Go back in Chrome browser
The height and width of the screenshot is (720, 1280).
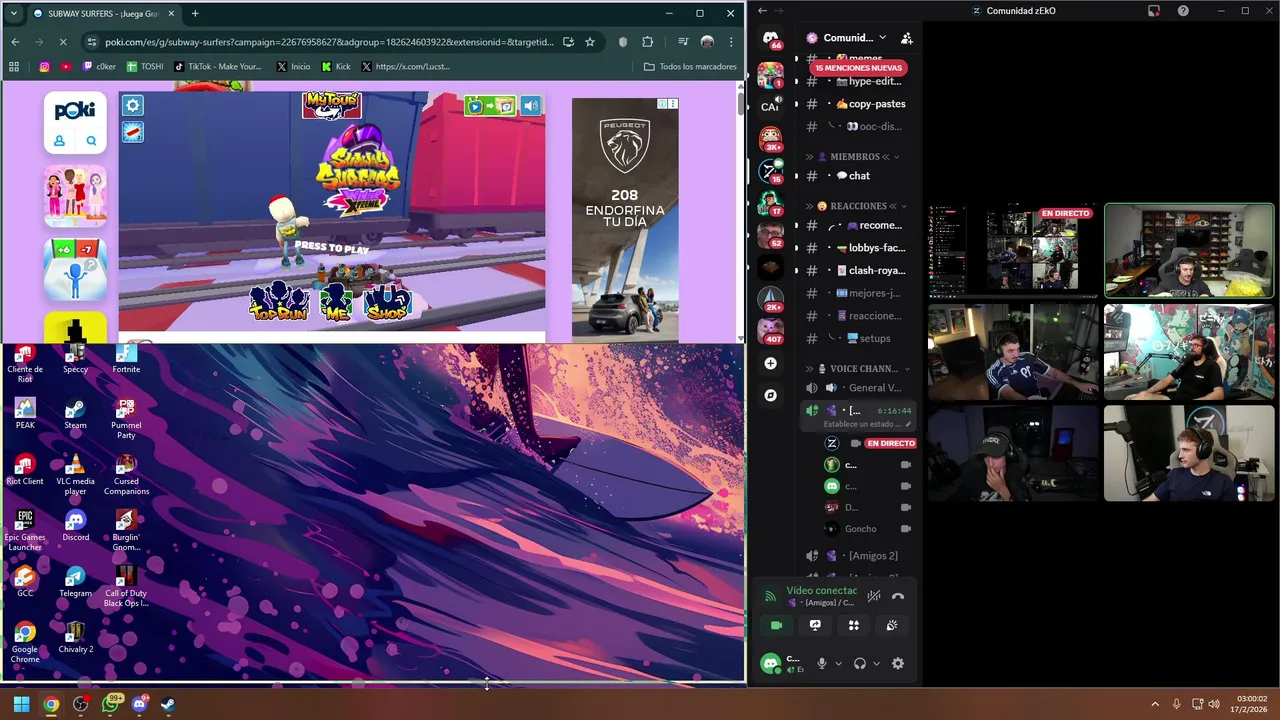[15, 42]
